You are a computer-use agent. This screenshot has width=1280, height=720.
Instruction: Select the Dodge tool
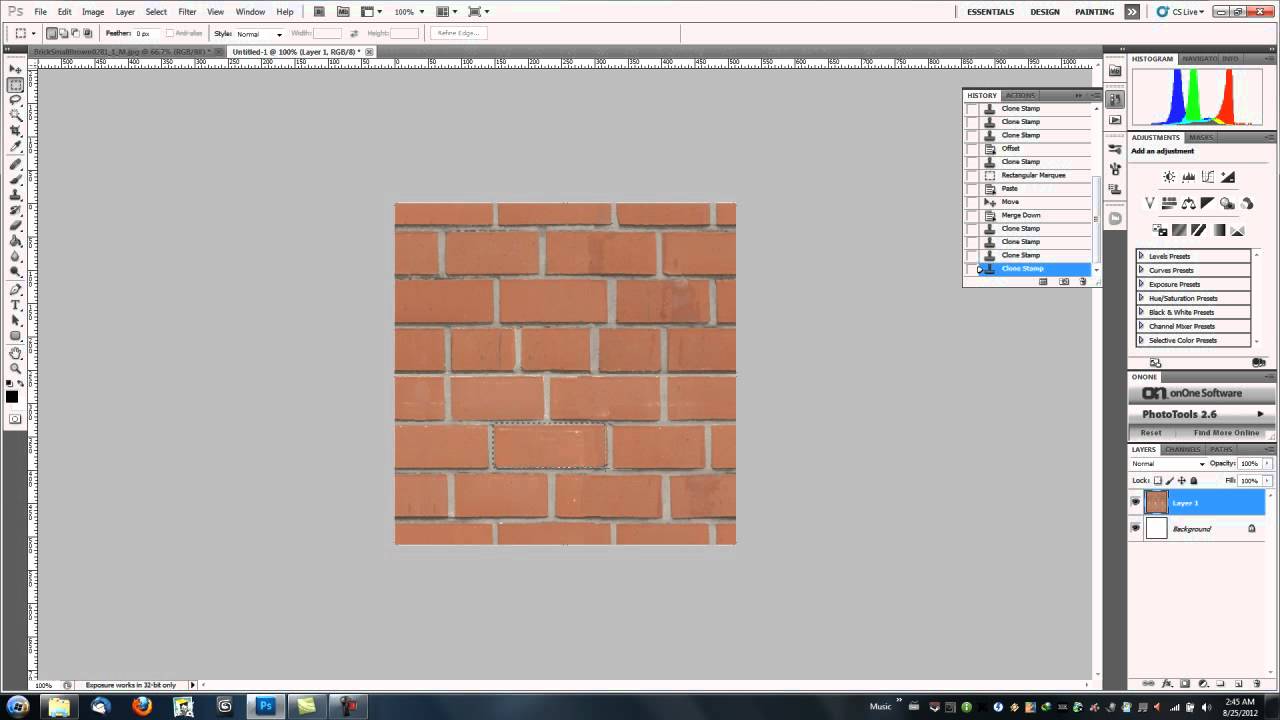tap(15, 271)
